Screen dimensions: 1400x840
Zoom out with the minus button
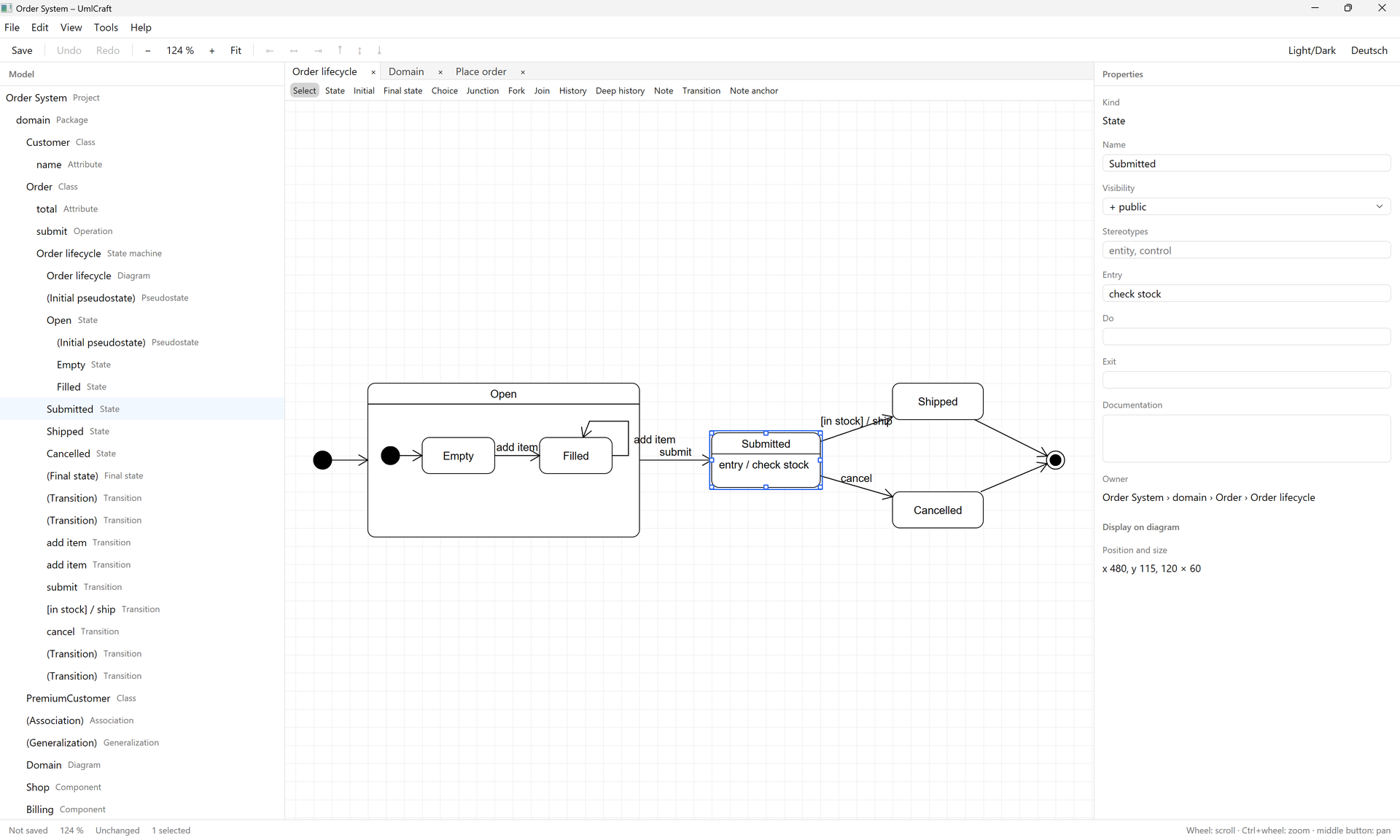[x=148, y=50]
